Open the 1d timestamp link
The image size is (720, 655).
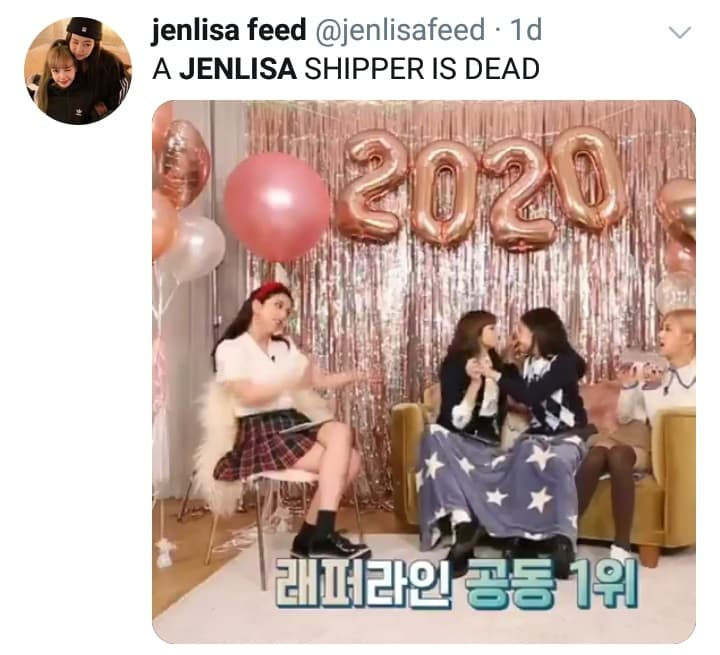[x=526, y=30]
